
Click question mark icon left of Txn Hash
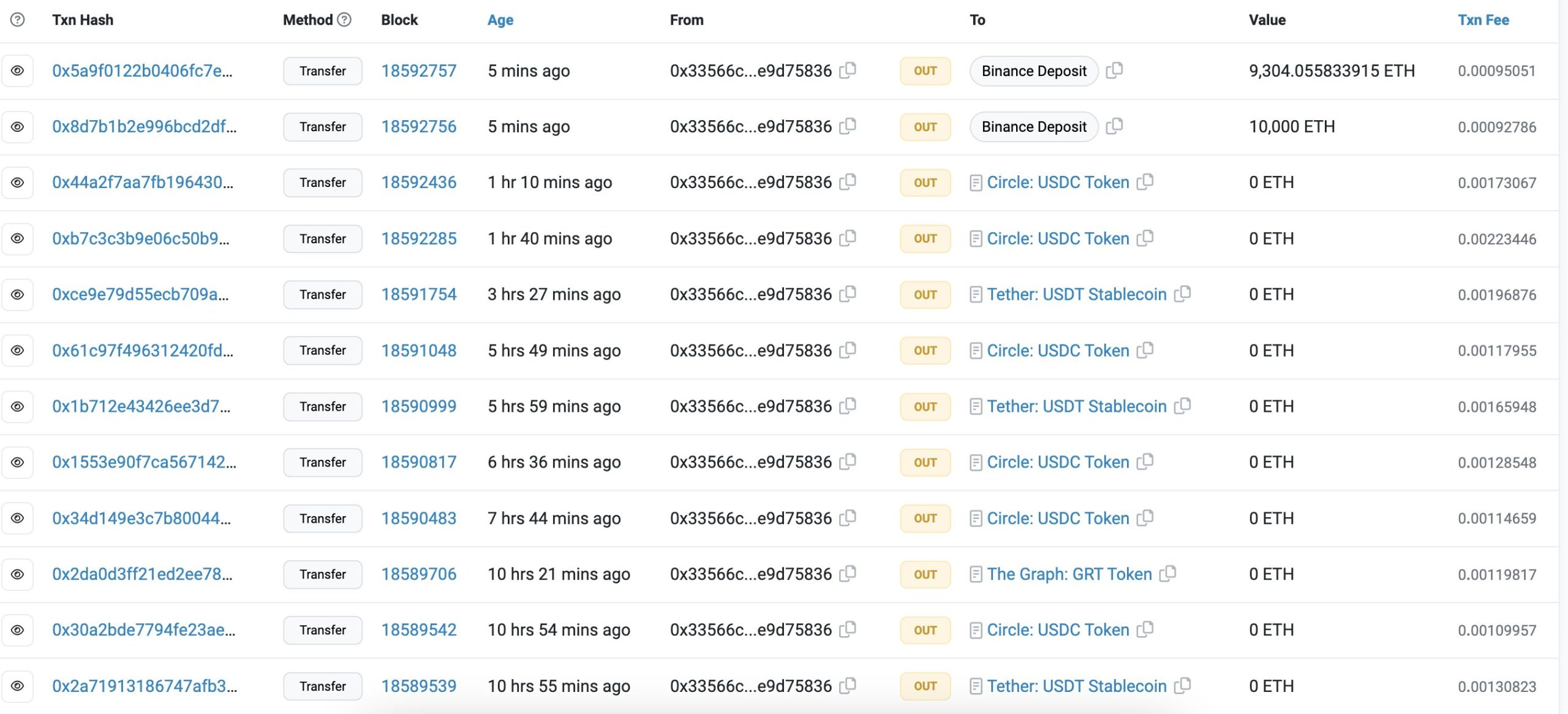(18, 20)
